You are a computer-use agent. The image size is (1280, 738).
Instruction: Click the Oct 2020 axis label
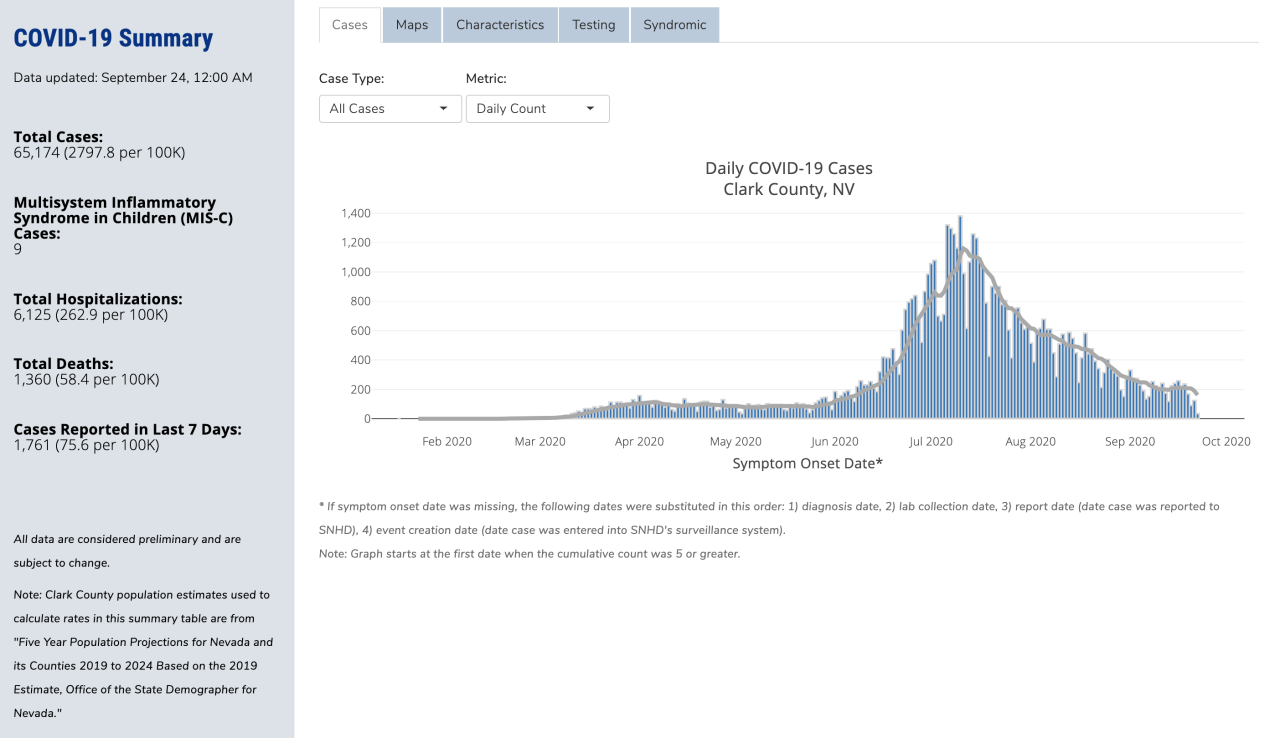(1226, 441)
